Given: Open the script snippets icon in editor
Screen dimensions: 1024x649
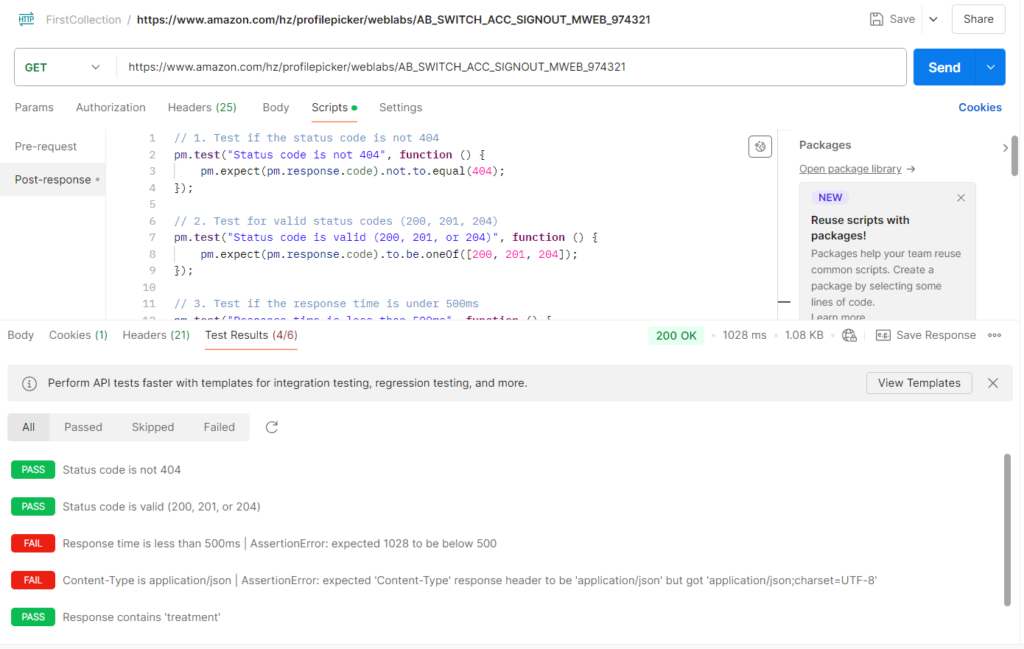Looking at the screenshot, I should 760,146.
